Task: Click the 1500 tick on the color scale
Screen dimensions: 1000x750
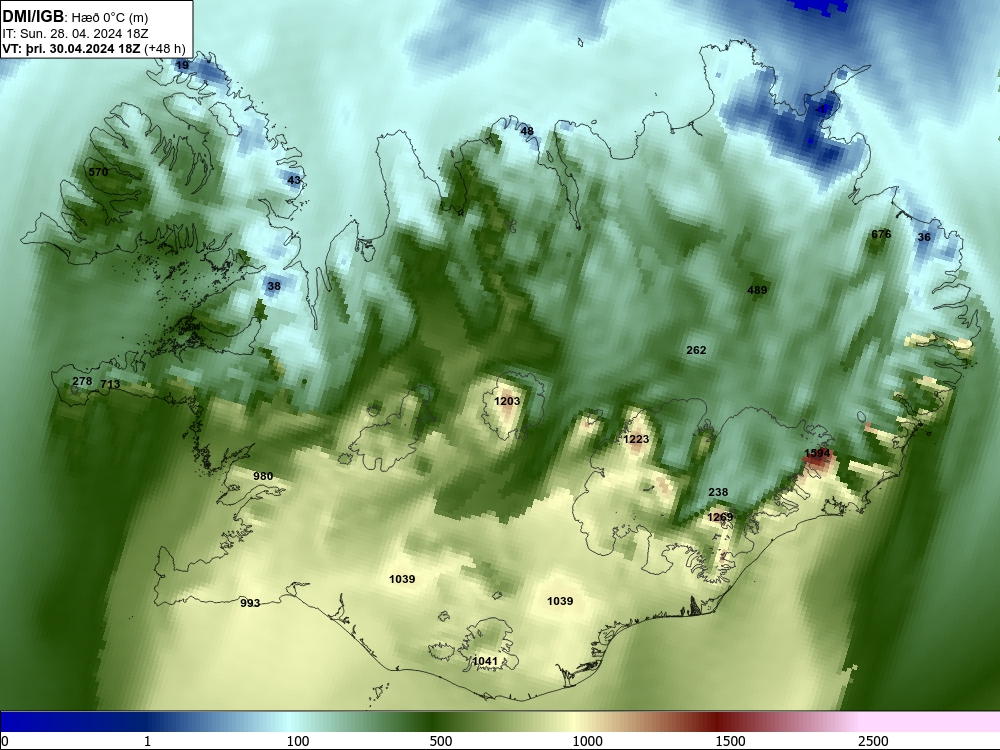Action: [730, 741]
